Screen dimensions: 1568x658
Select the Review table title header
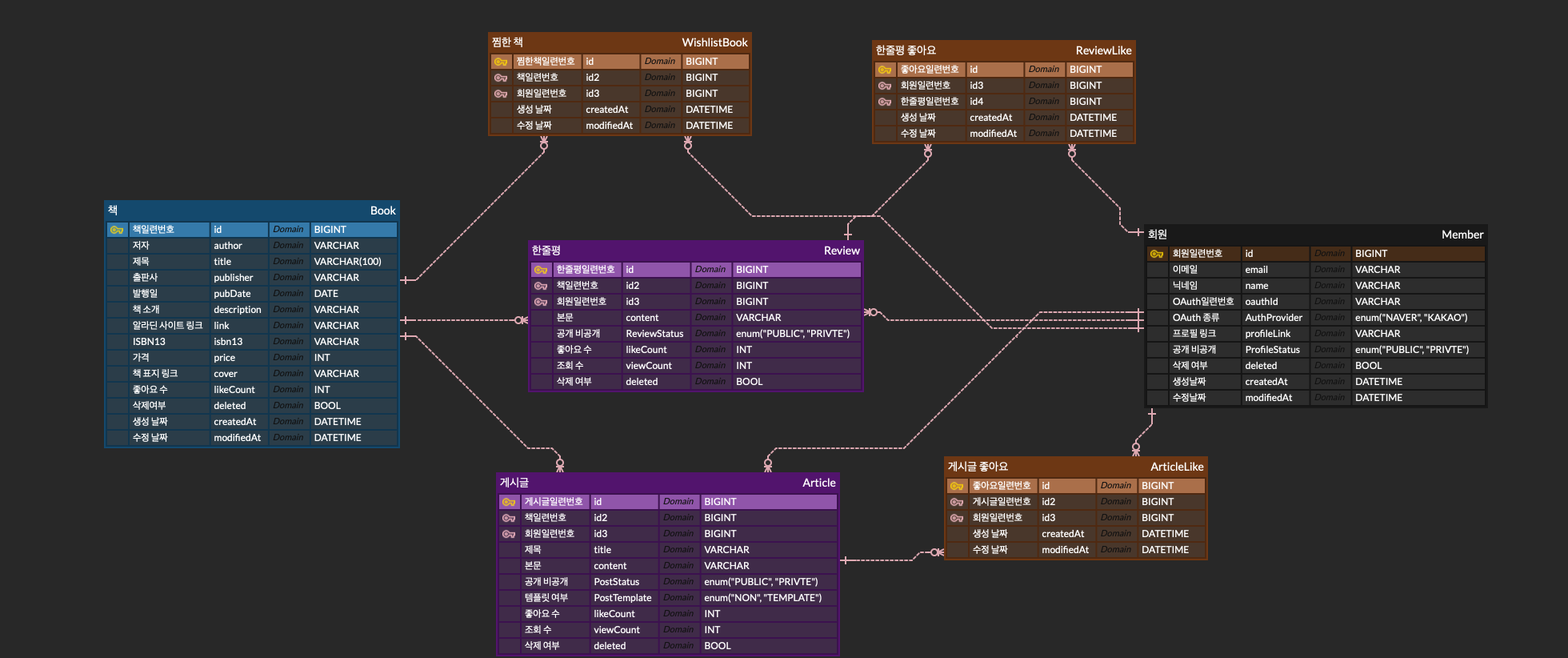[696, 251]
